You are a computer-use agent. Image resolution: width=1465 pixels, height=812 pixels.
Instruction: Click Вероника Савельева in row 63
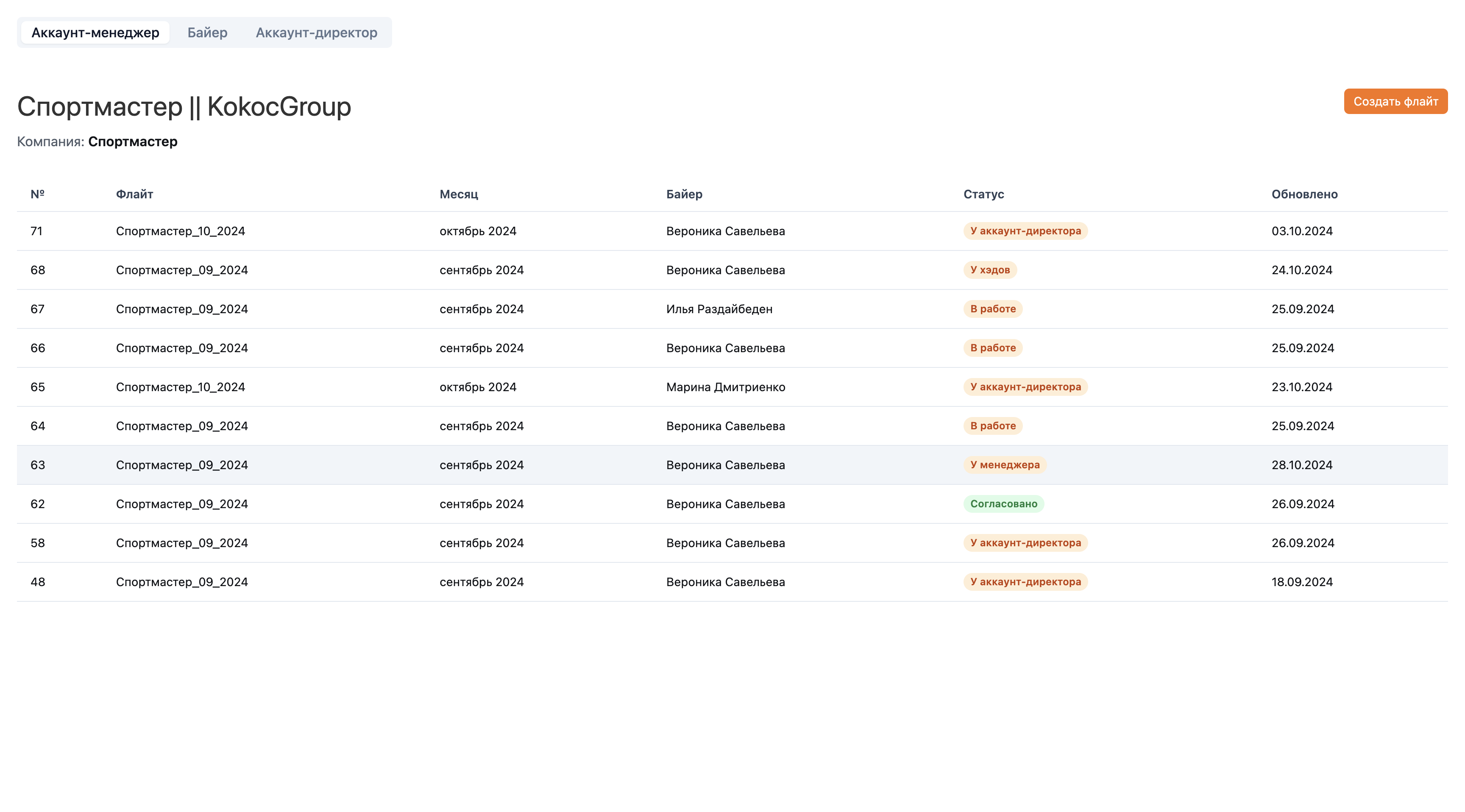[x=726, y=465]
